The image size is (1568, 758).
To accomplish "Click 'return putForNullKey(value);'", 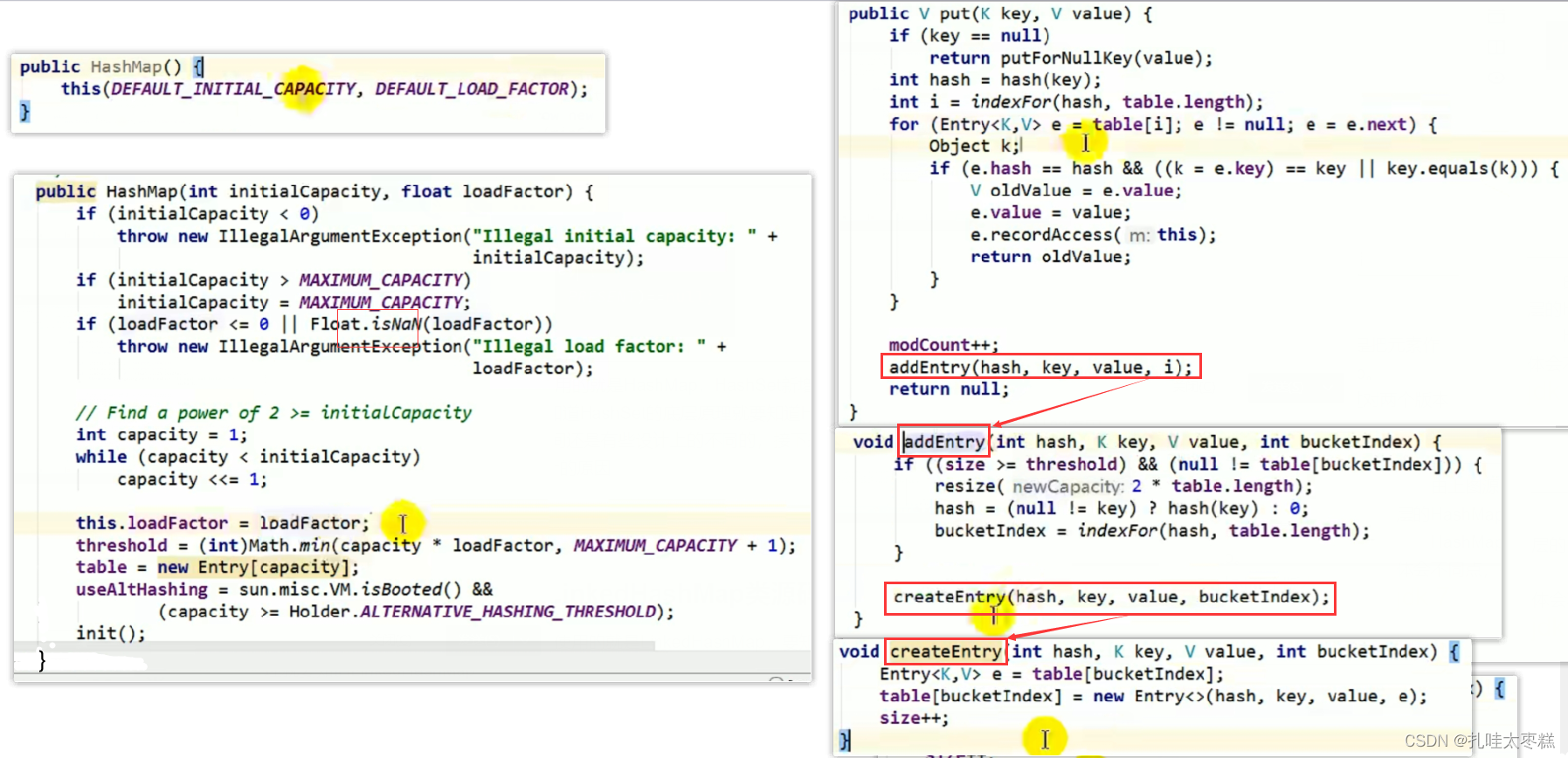I will (x=1071, y=59).
